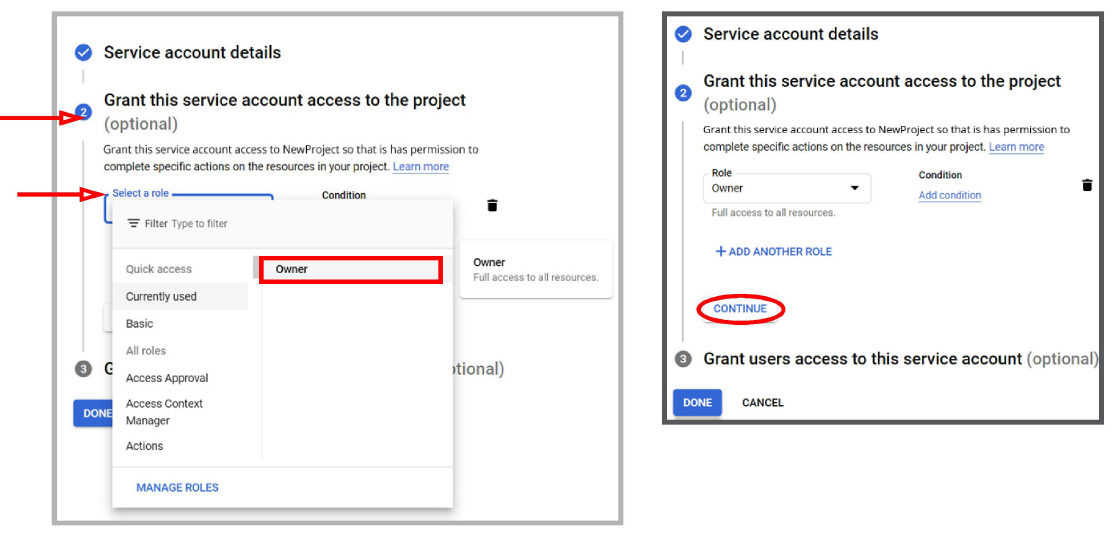Delete the Owner role using trash icon in right panel
Viewport: 1116px width, 537px height.
(x=1087, y=185)
